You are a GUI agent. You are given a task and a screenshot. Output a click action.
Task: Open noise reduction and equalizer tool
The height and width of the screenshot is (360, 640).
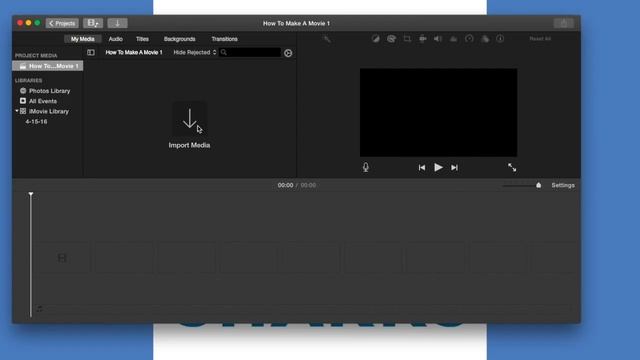(453, 39)
